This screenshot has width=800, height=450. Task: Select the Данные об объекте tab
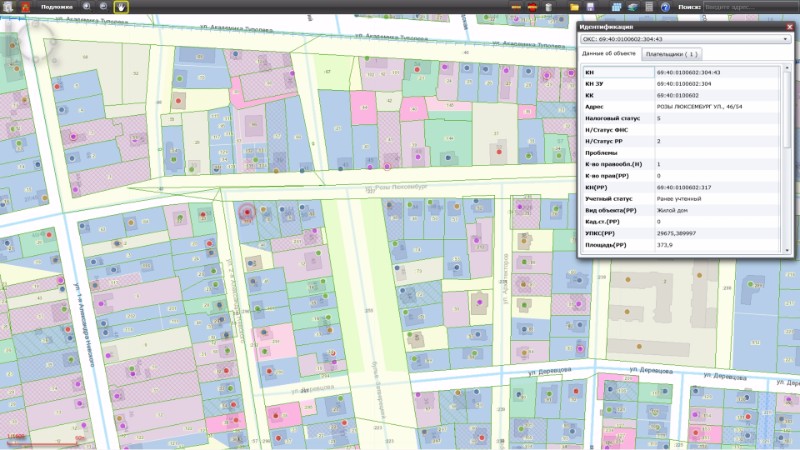tap(610, 54)
